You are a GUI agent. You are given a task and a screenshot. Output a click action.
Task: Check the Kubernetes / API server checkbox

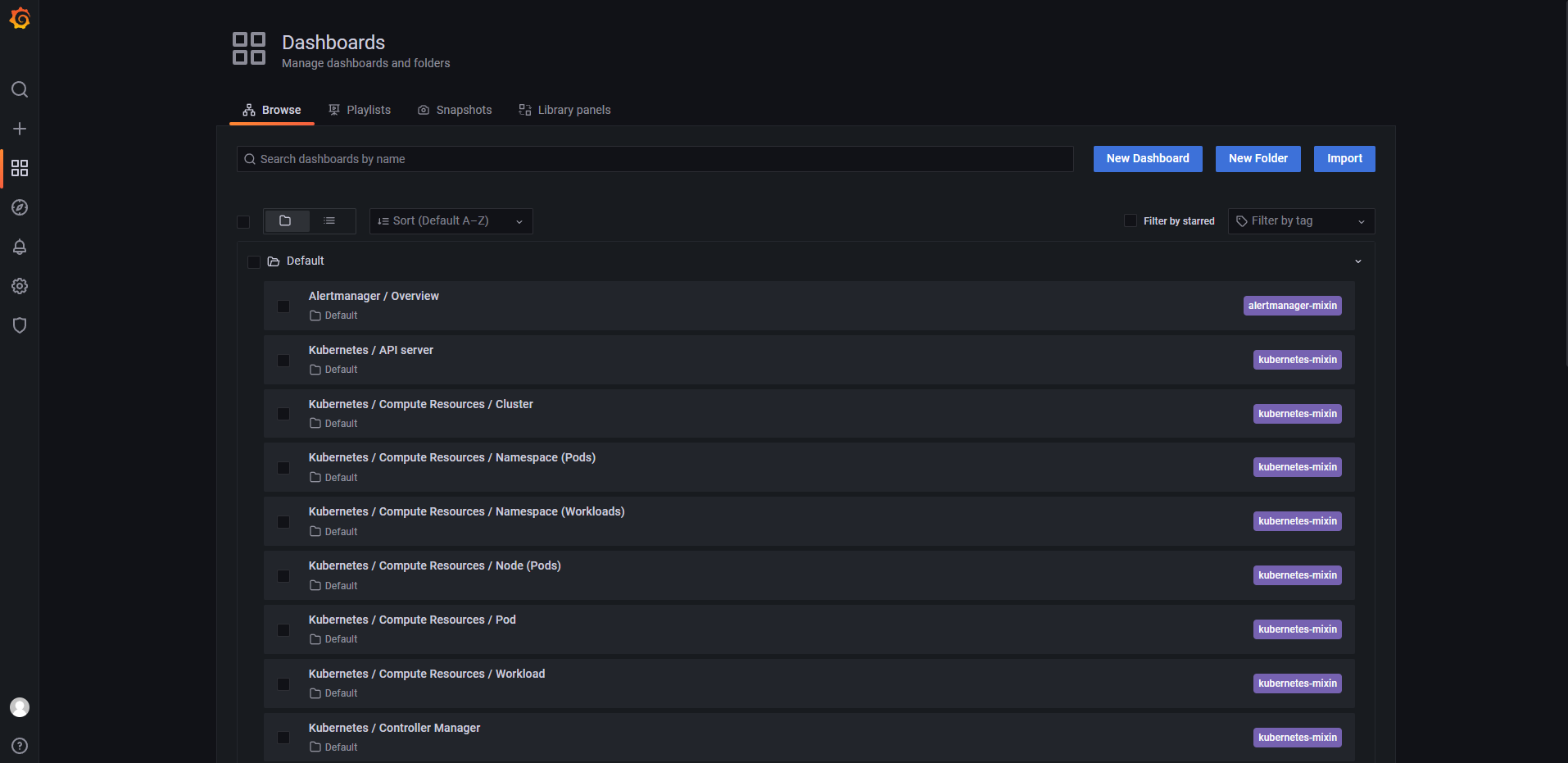(283, 361)
